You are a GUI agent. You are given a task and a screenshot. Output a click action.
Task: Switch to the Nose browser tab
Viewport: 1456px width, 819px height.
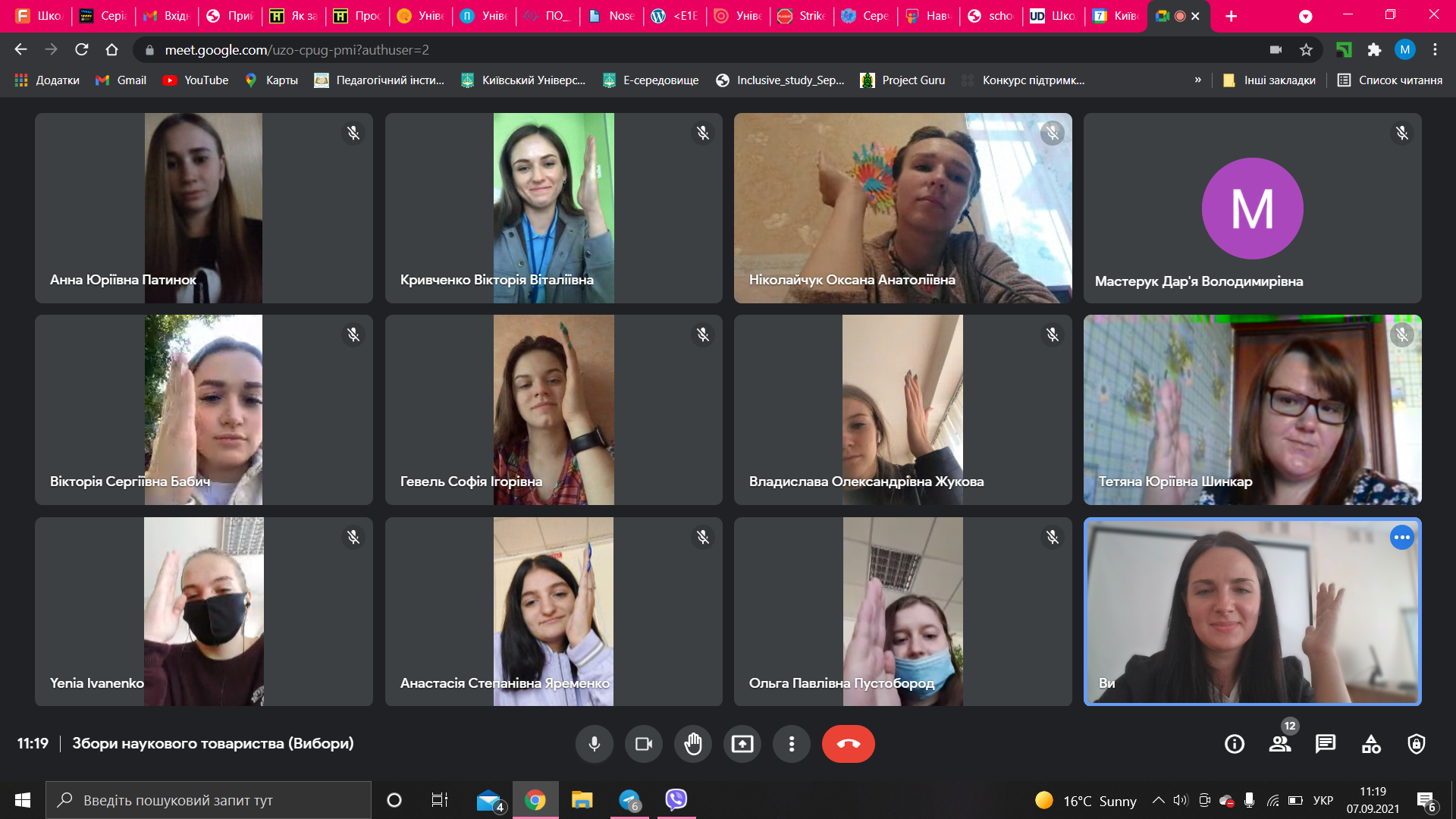click(x=613, y=16)
